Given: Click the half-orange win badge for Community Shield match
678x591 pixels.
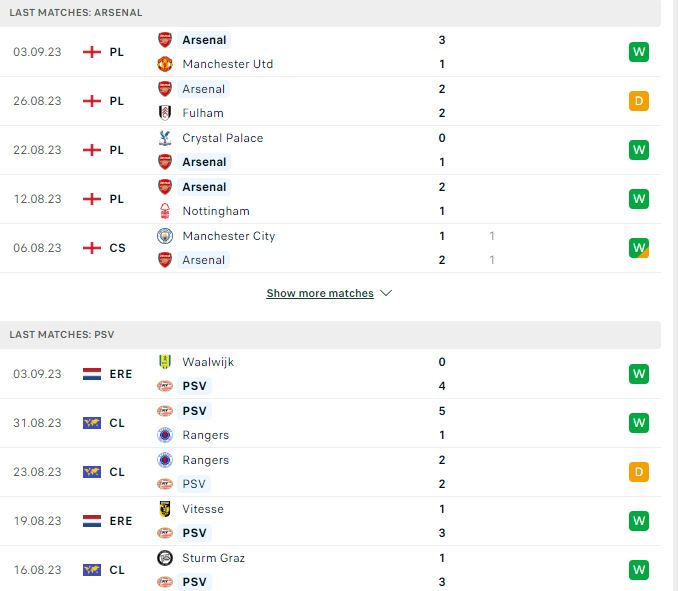Looking at the screenshot, I should [639, 248].
